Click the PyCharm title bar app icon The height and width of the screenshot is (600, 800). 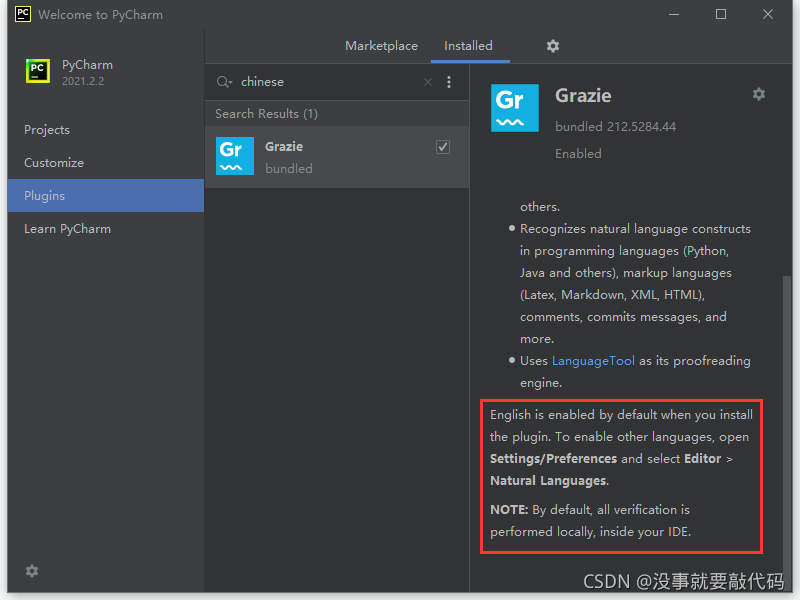coord(23,14)
